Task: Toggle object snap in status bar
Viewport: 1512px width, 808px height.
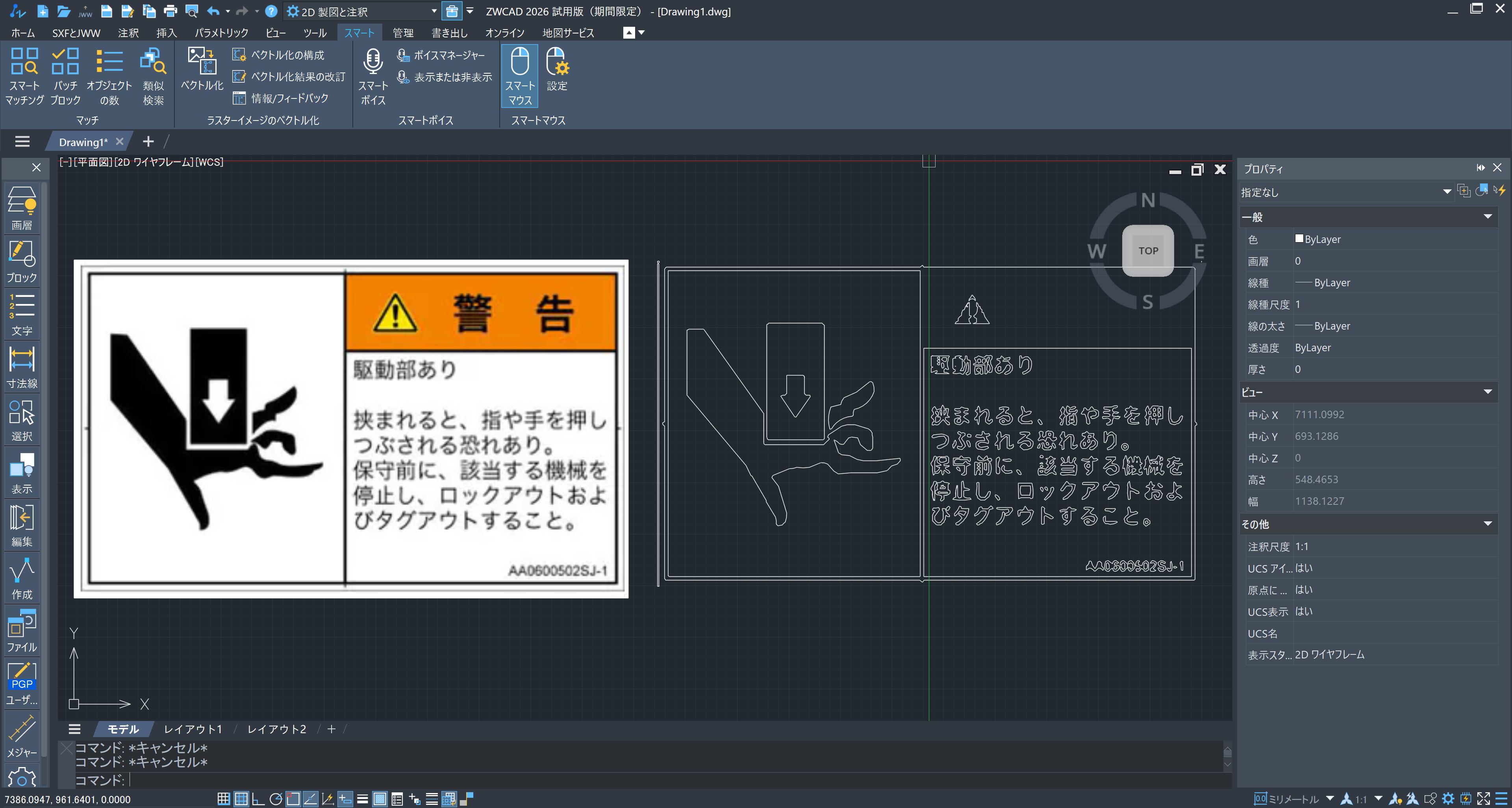Action: 293,799
